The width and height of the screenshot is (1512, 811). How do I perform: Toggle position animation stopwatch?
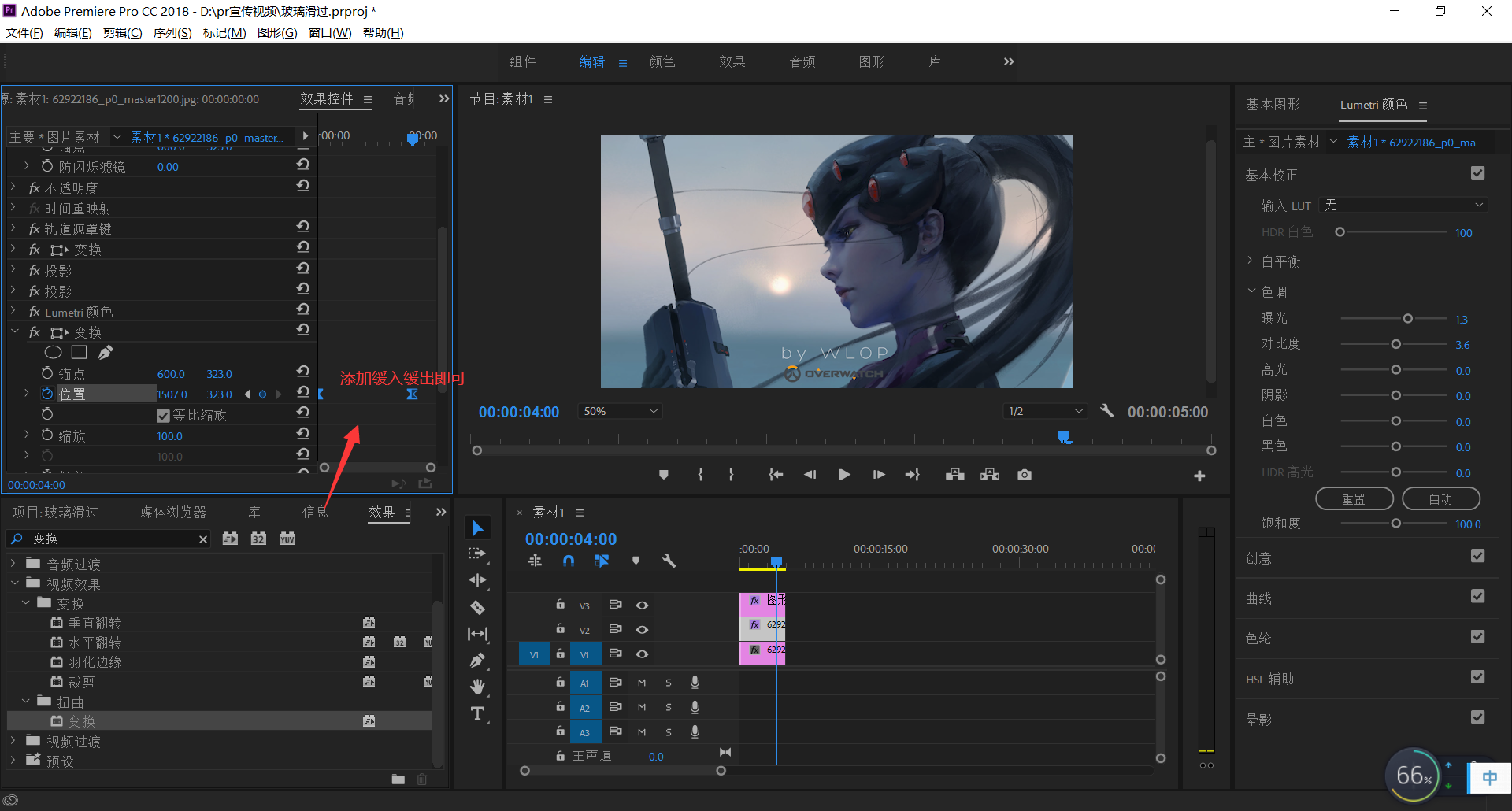tap(47, 393)
